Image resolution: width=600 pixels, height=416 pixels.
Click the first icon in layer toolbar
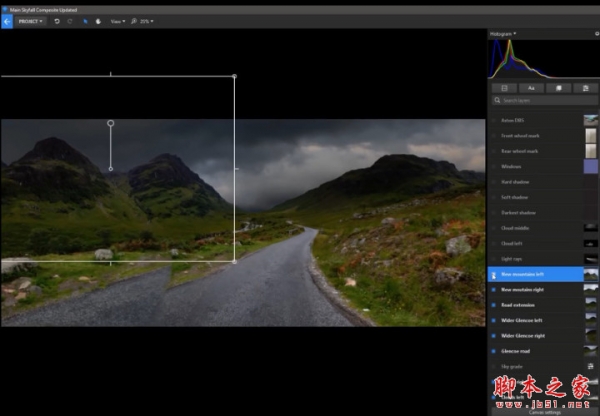coord(504,88)
